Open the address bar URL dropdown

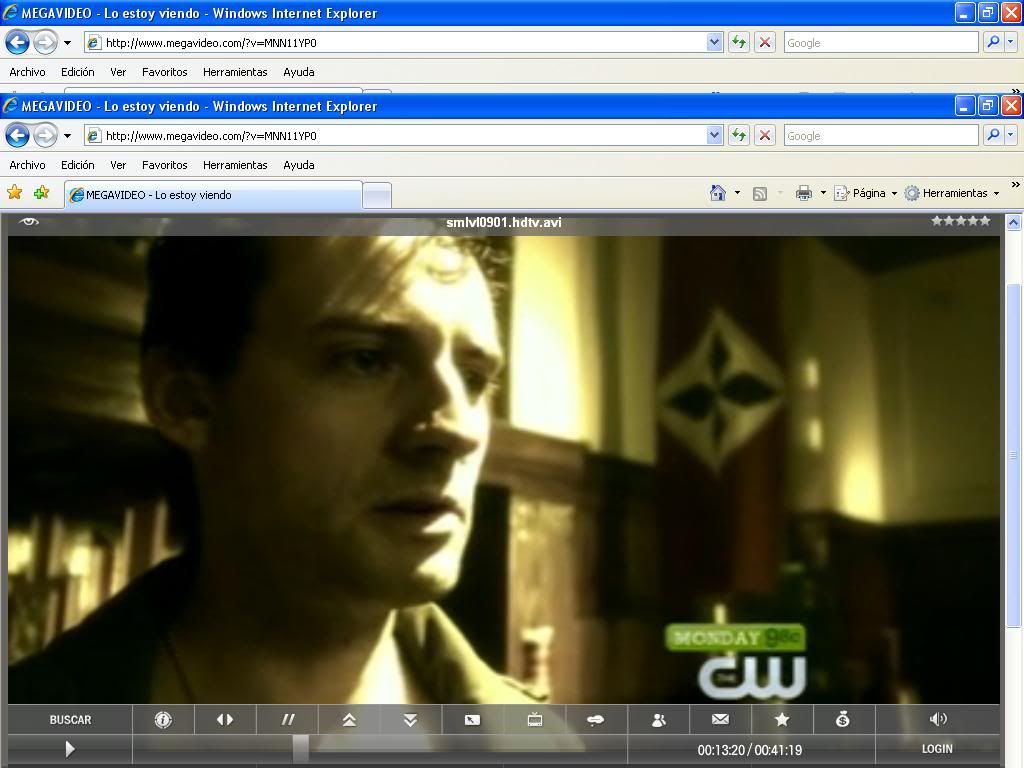pos(714,135)
